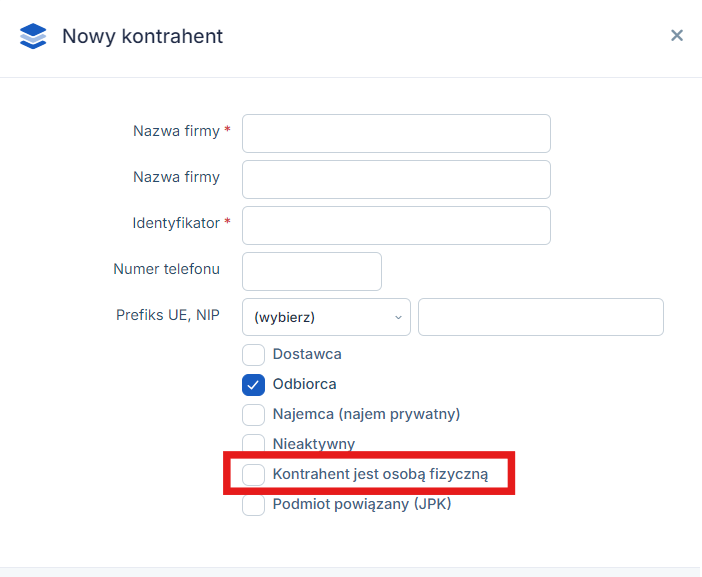702x577 pixels.
Task: Click the unstarred Nazwa firmy label
Action: pos(176,177)
